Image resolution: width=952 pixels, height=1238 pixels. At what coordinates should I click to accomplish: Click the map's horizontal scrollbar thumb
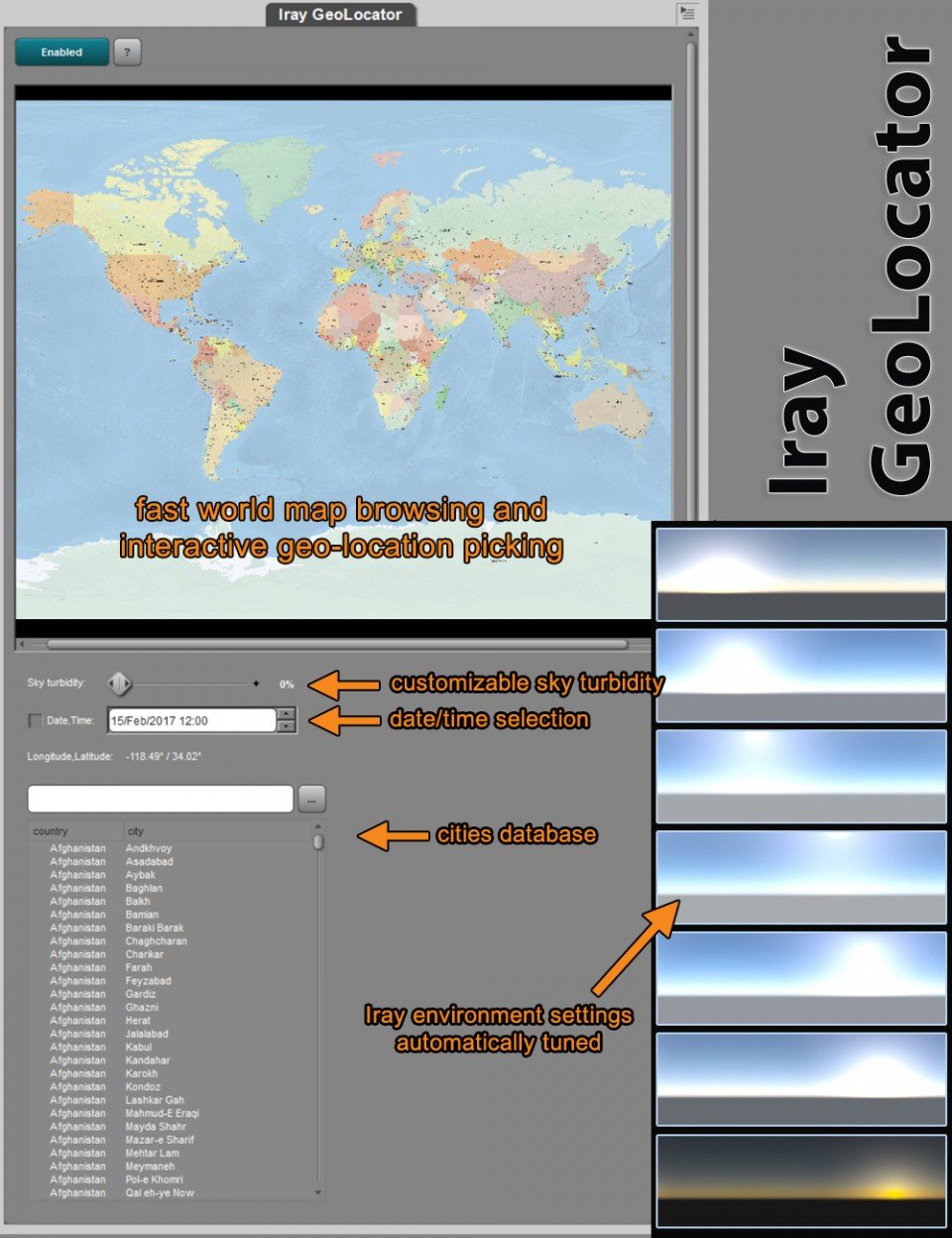pyautogui.click(x=337, y=644)
